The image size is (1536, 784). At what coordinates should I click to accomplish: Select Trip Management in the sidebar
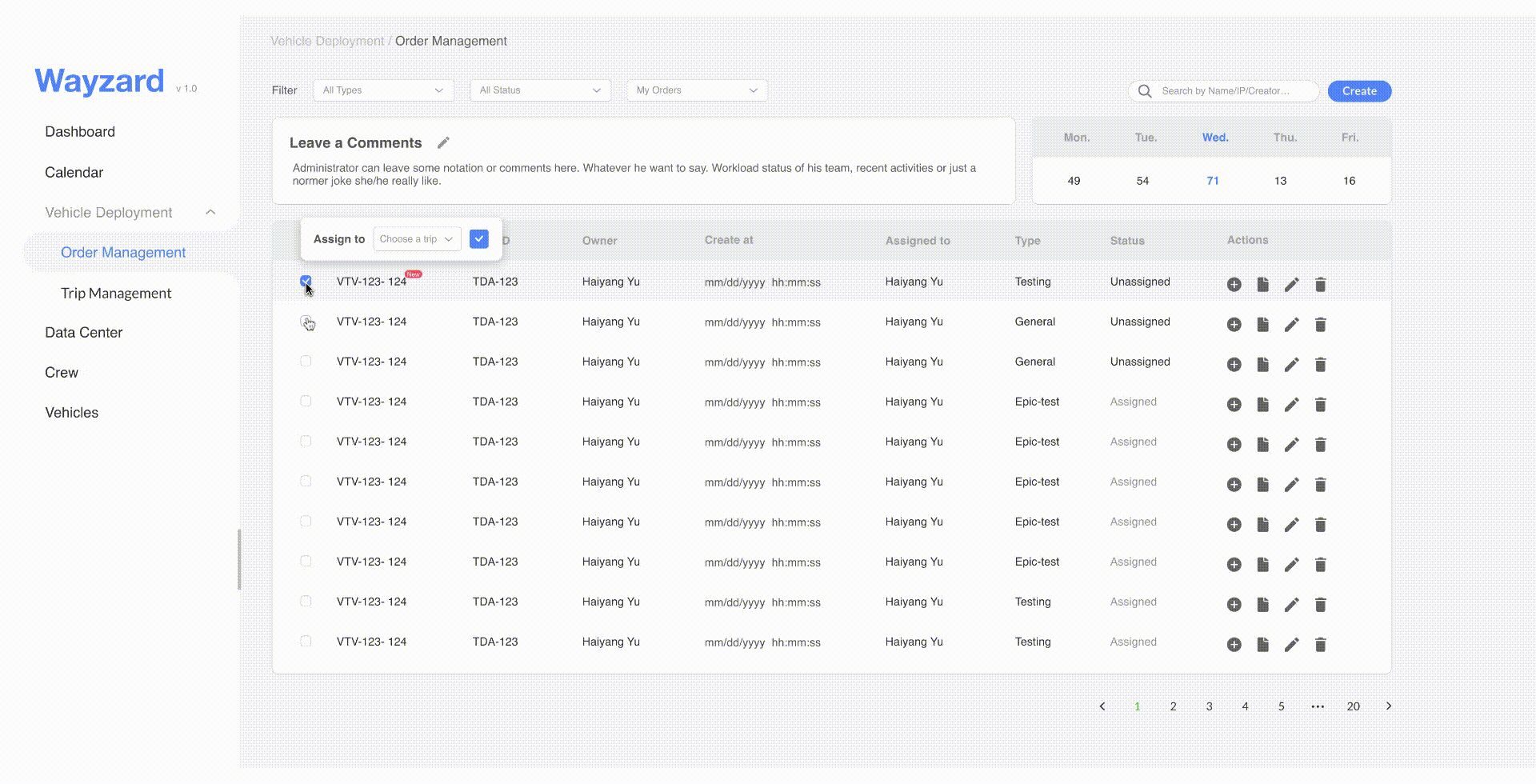(116, 294)
